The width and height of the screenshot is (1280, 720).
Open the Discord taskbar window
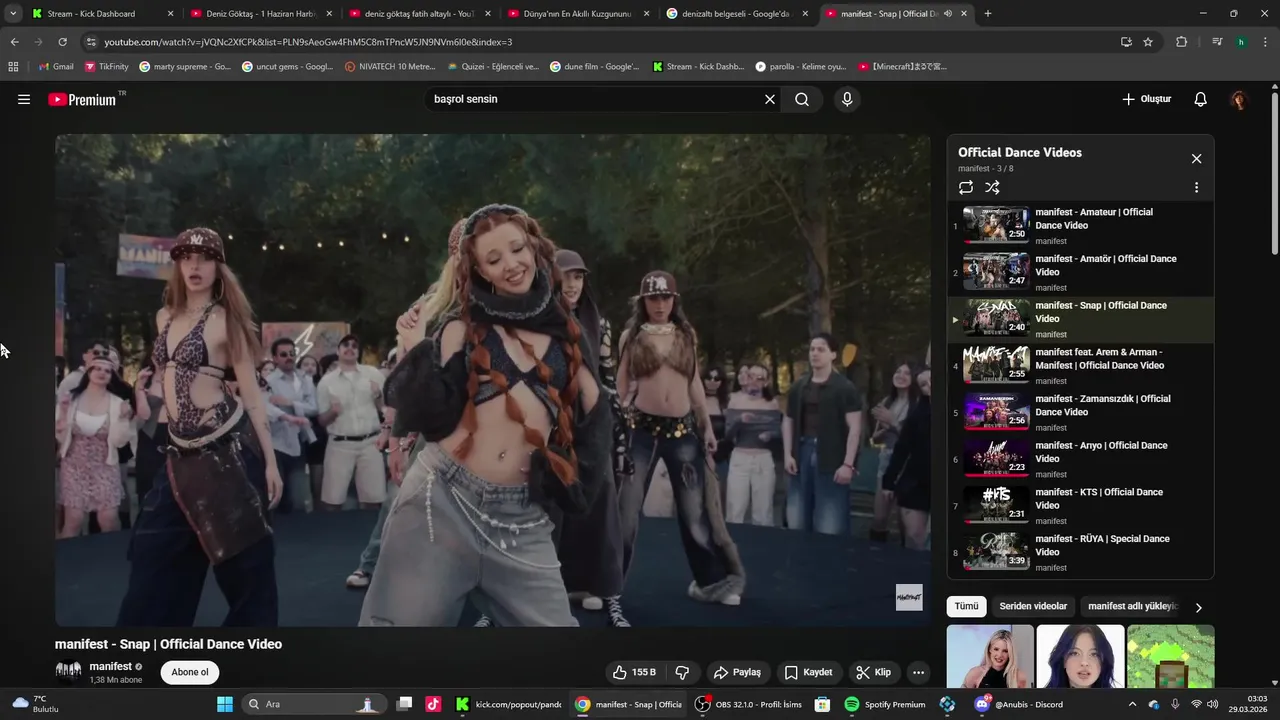pyautogui.click(x=1019, y=704)
